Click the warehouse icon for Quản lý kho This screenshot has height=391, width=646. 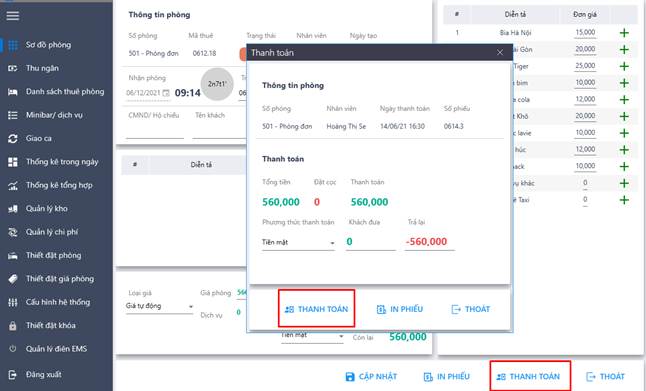pos(13,209)
